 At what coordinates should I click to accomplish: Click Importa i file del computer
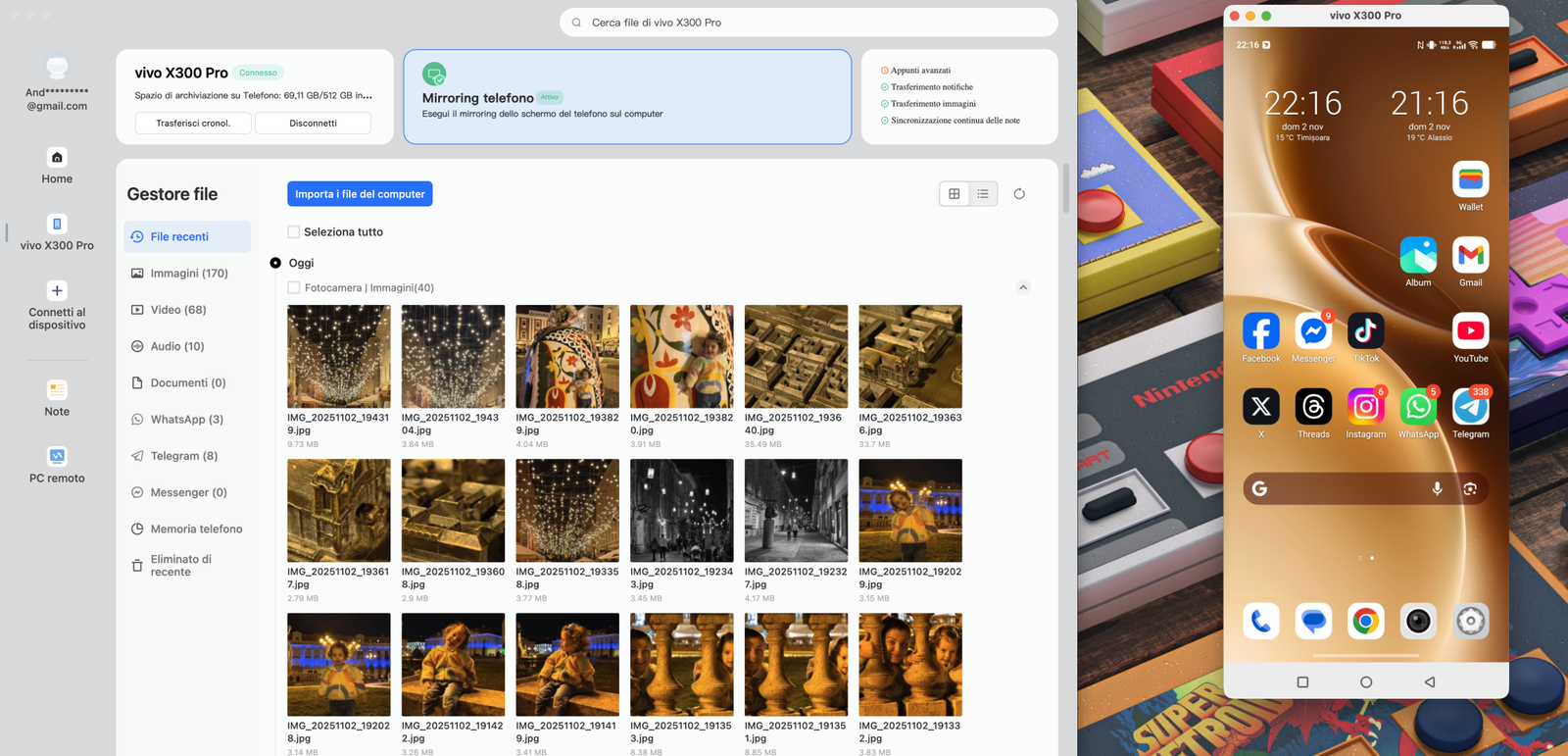pos(360,194)
